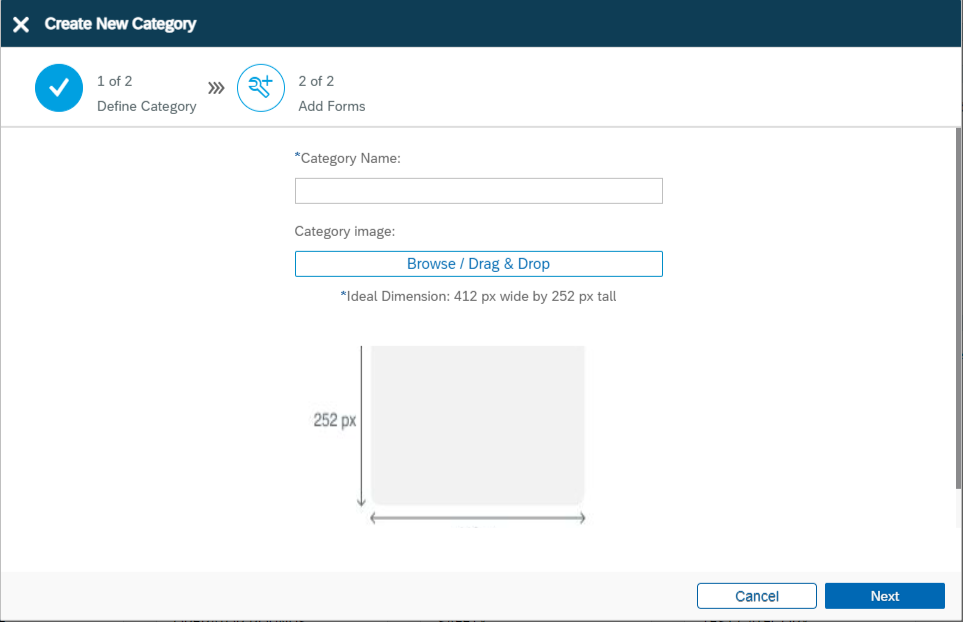
Task: Click the step 2 wrench-plus icon
Action: coord(260,88)
